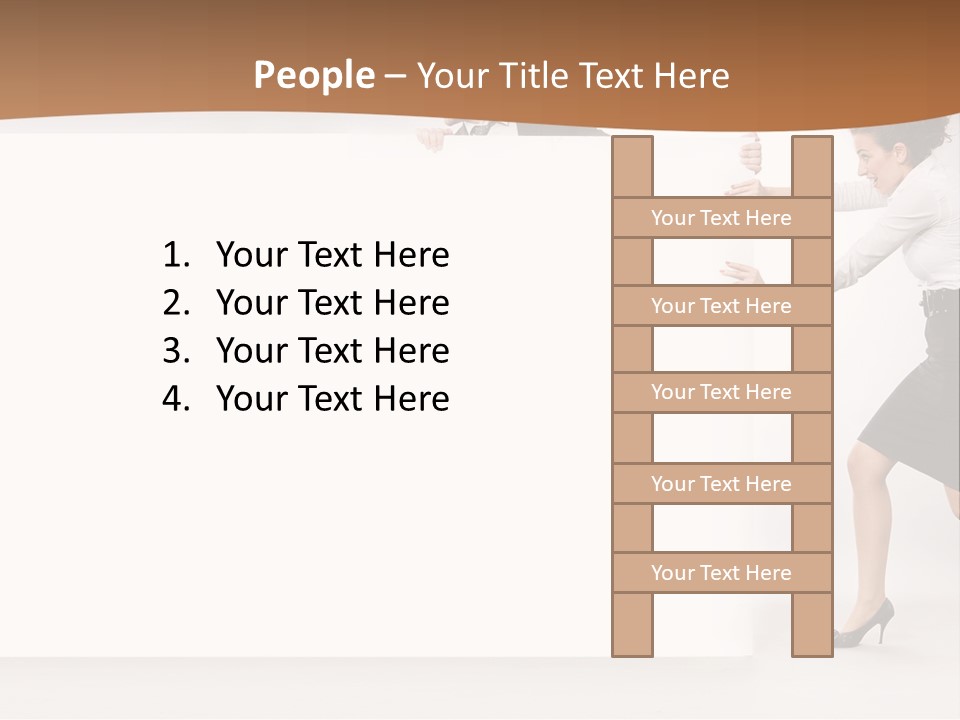
Task: Click the empty ladder rung below the first label
Action: click(722, 261)
